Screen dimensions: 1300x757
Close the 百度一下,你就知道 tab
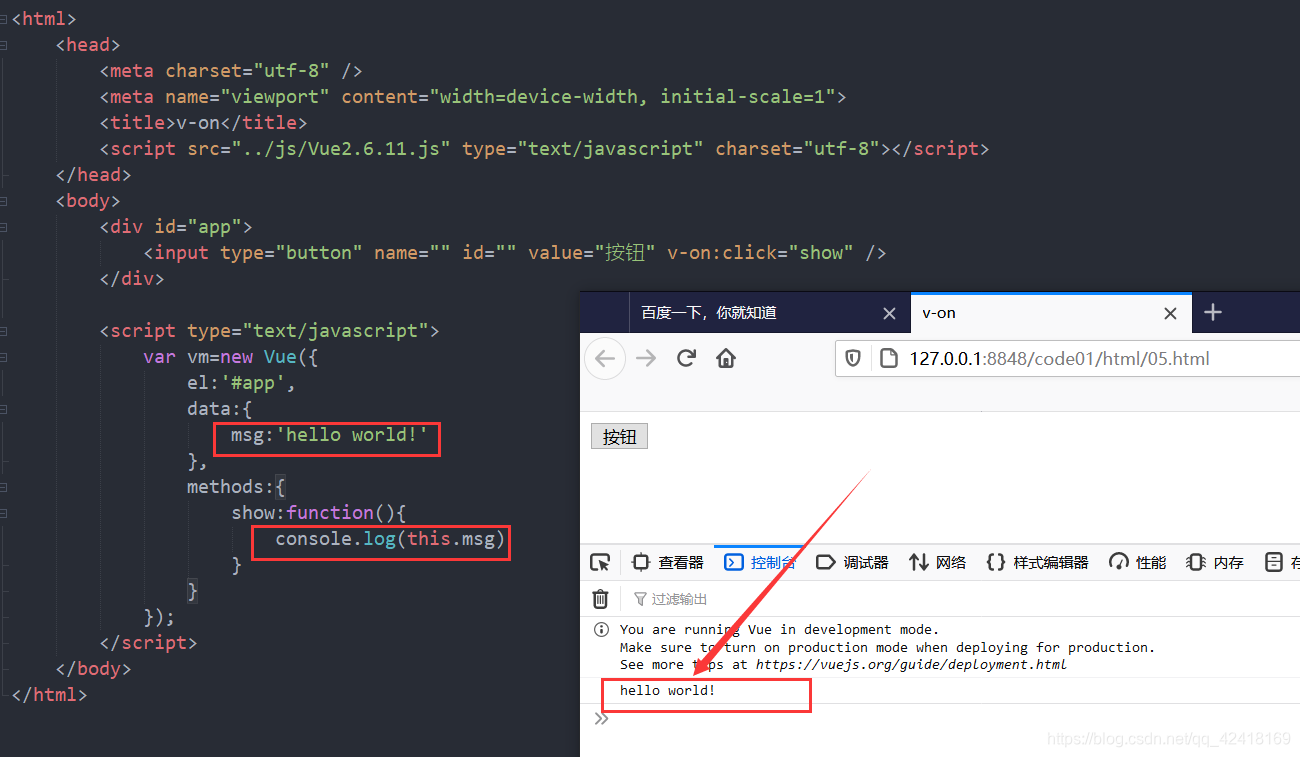[x=889, y=313]
